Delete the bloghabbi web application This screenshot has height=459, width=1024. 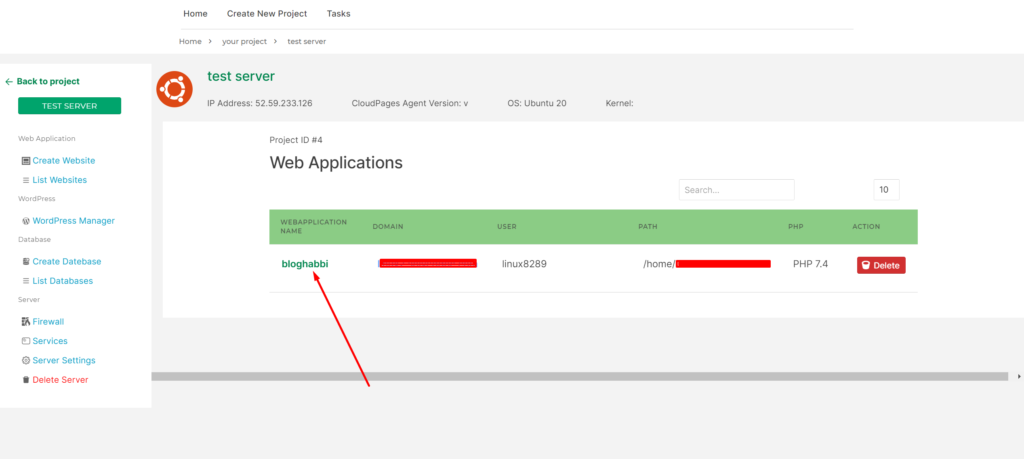pyautogui.click(x=881, y=265)
